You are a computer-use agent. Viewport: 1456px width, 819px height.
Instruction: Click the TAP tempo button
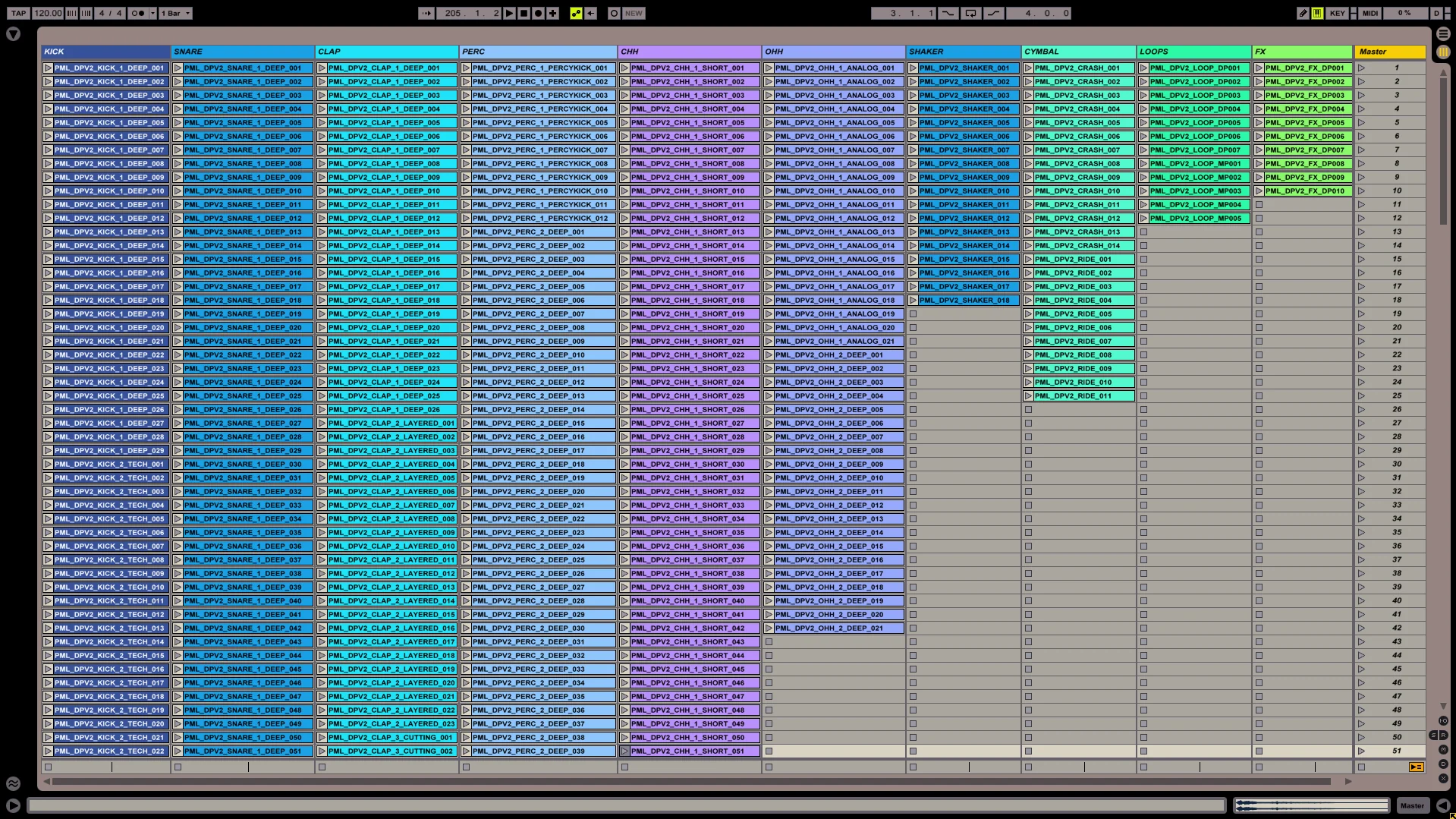coord(18,13)
